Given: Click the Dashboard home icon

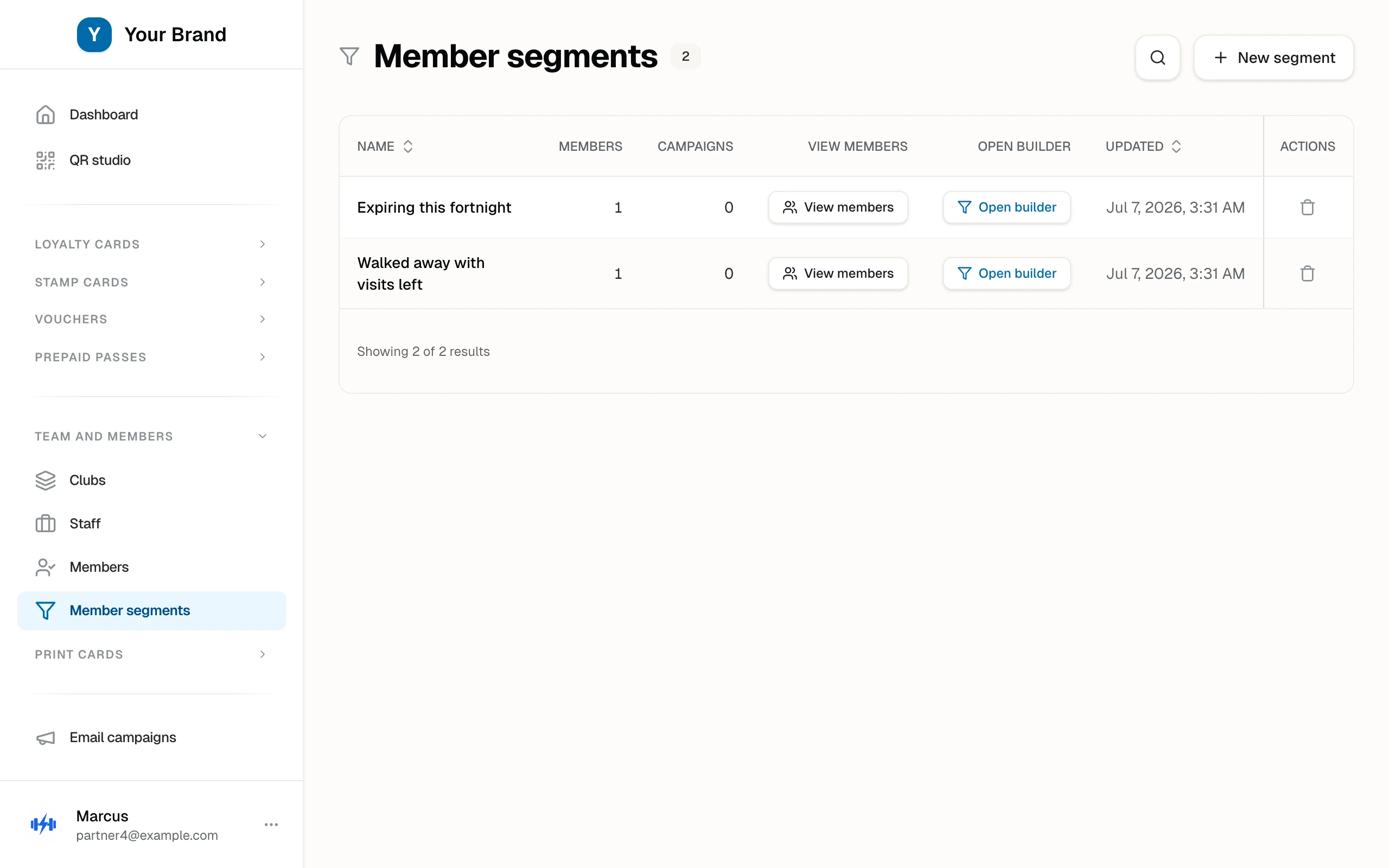Looking at the screenshot, I should (46, 114).
